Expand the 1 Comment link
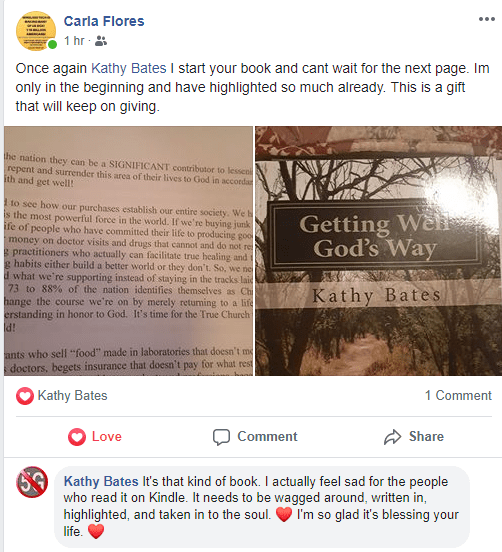 pos(458,395)
